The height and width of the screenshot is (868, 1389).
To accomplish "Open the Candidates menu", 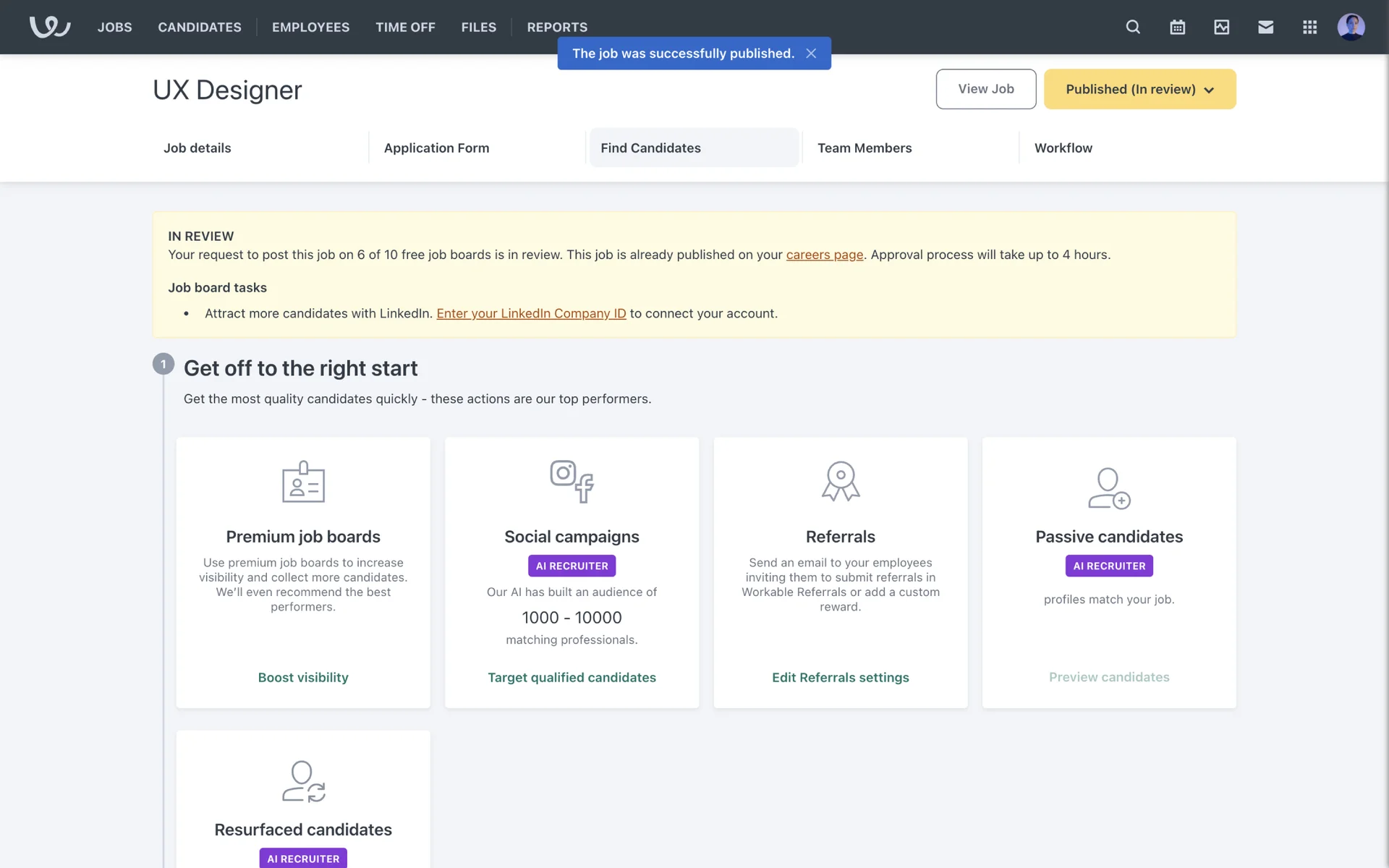I will point(200,27).
